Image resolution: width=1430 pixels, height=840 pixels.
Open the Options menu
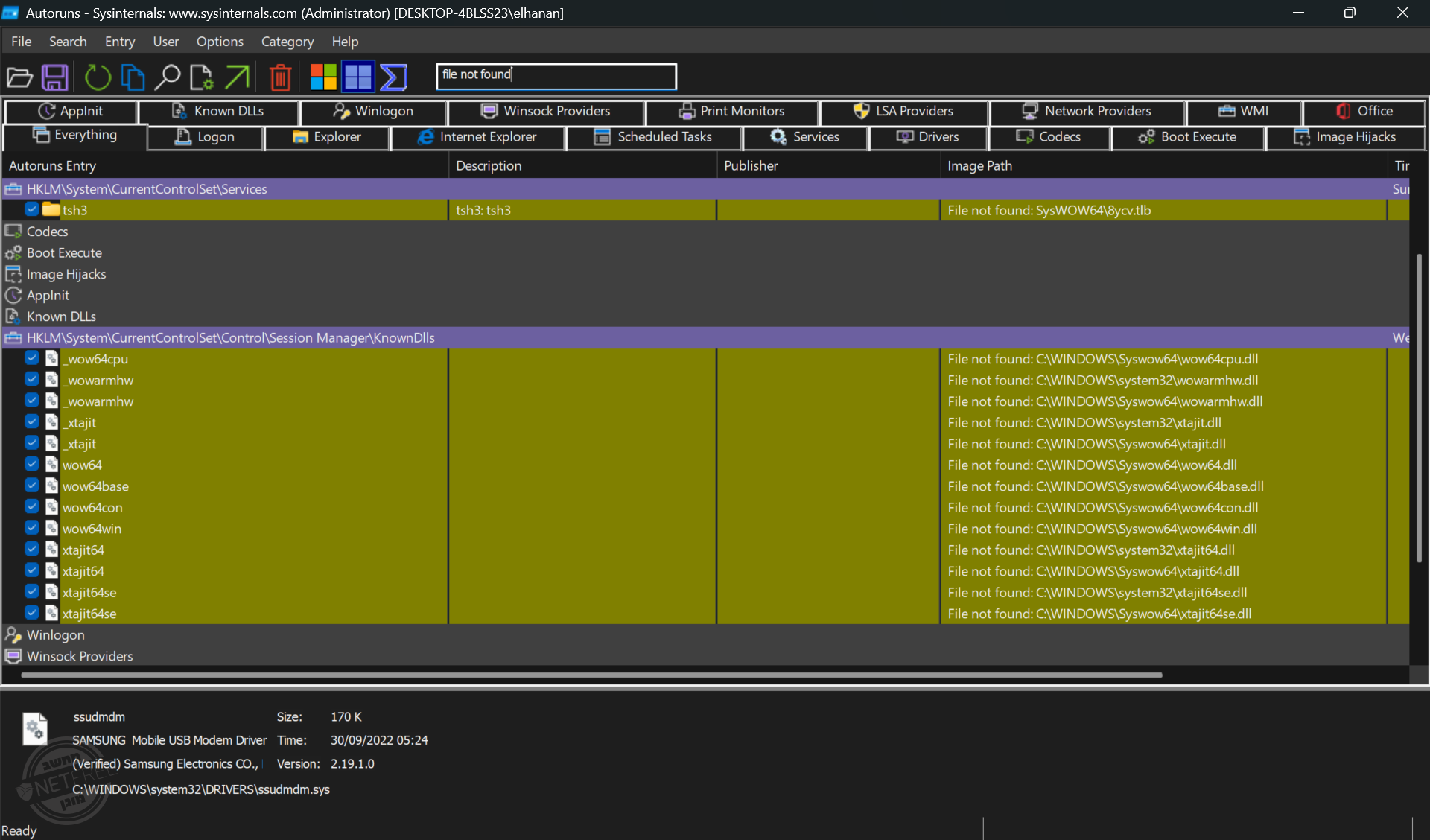pyautogui.click(x=220, y=42)
